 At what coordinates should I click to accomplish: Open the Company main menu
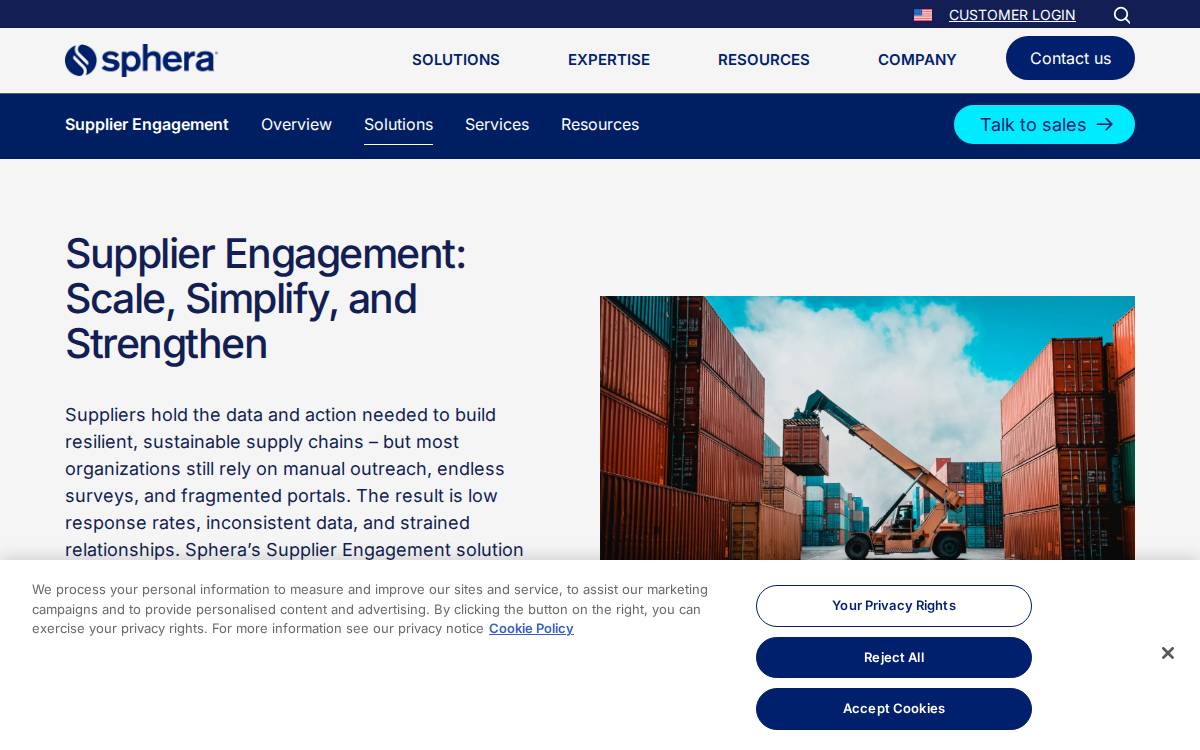917,59
